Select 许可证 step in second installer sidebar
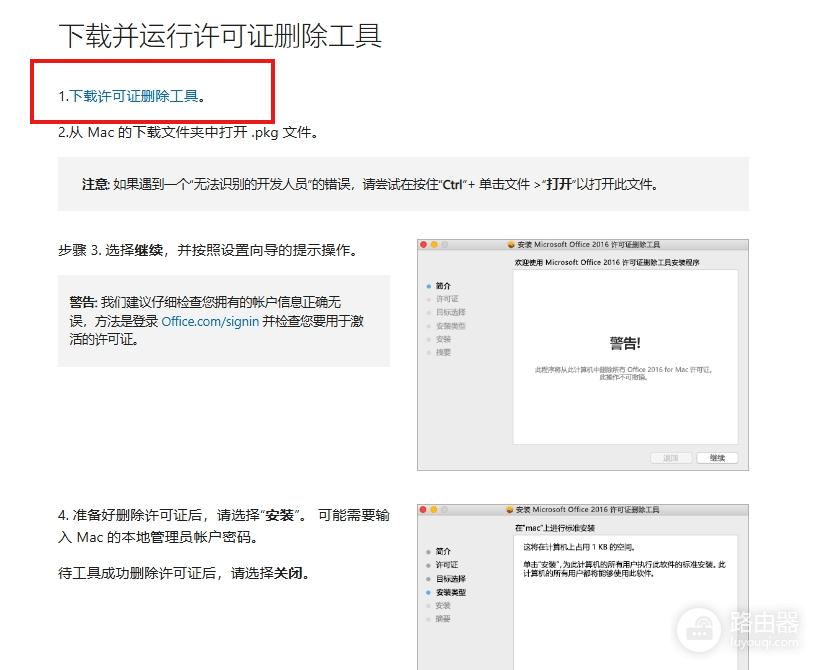Viewport: 817px width, 670px height. pos(447,565)
